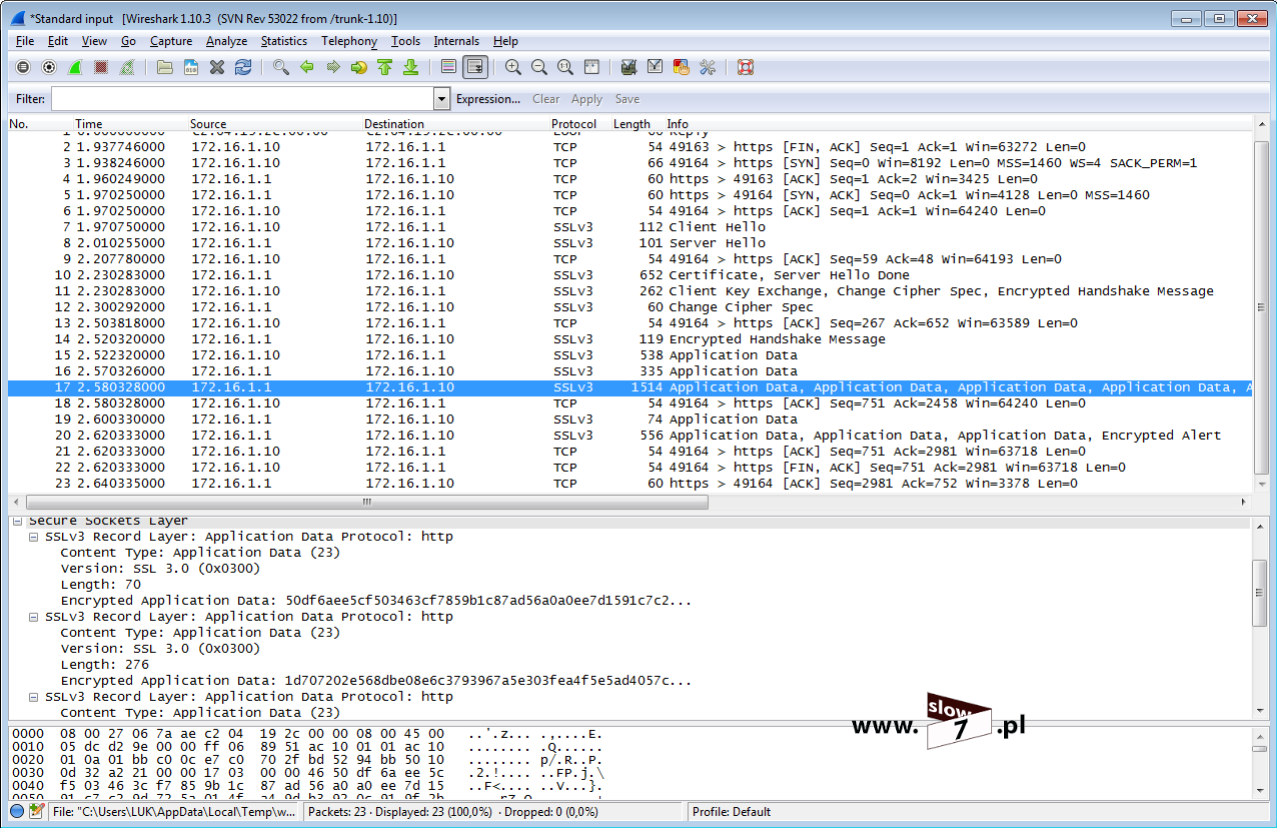Open the Telephony menu
The height and width of the screenshot is (828, 1277).
(x=349, y=41)
